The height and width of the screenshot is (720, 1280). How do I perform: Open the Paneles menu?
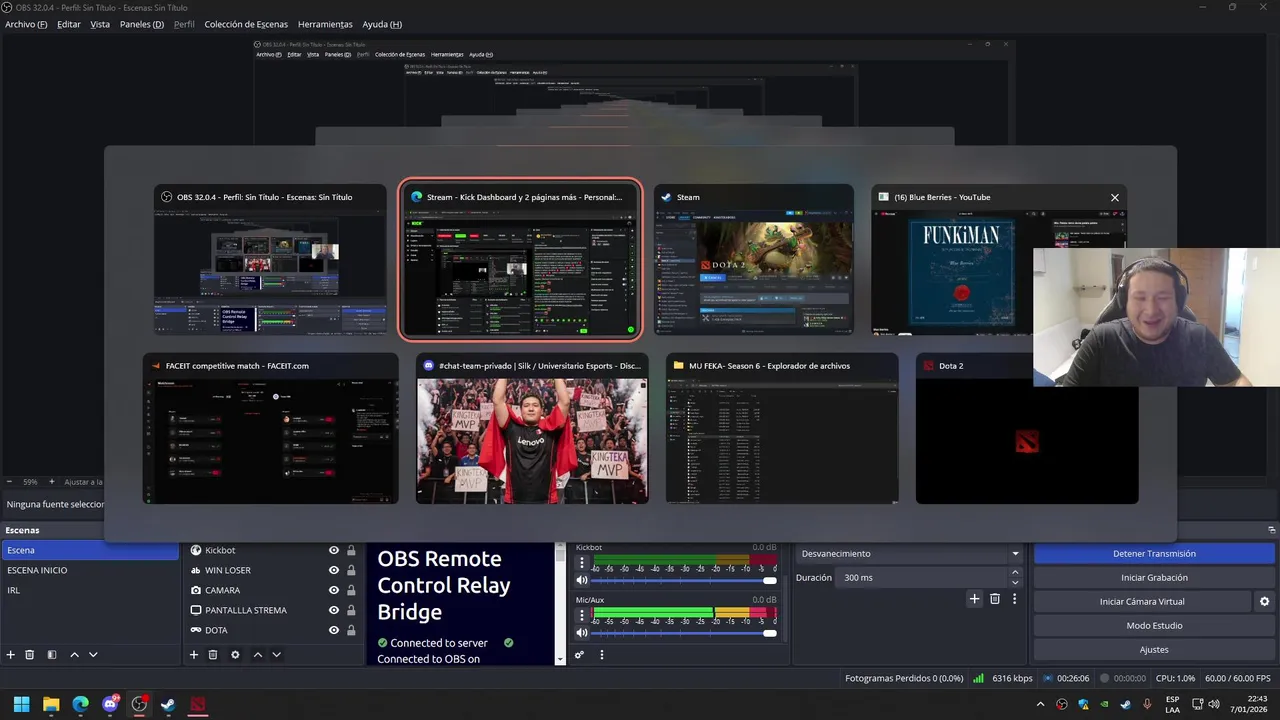(x=142, y=24)
